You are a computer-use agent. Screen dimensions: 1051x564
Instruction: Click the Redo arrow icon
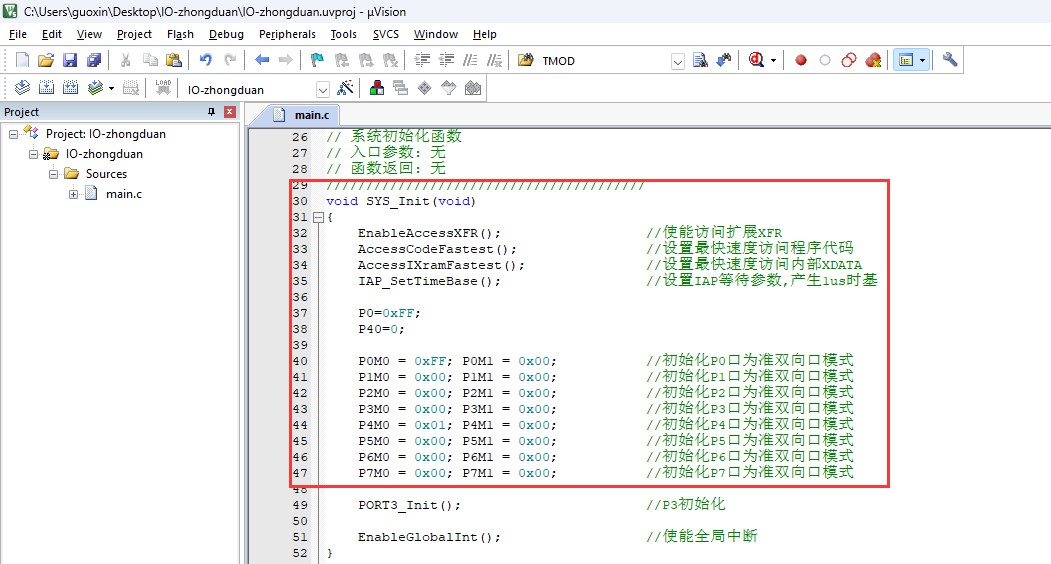[x=230, y=60]
